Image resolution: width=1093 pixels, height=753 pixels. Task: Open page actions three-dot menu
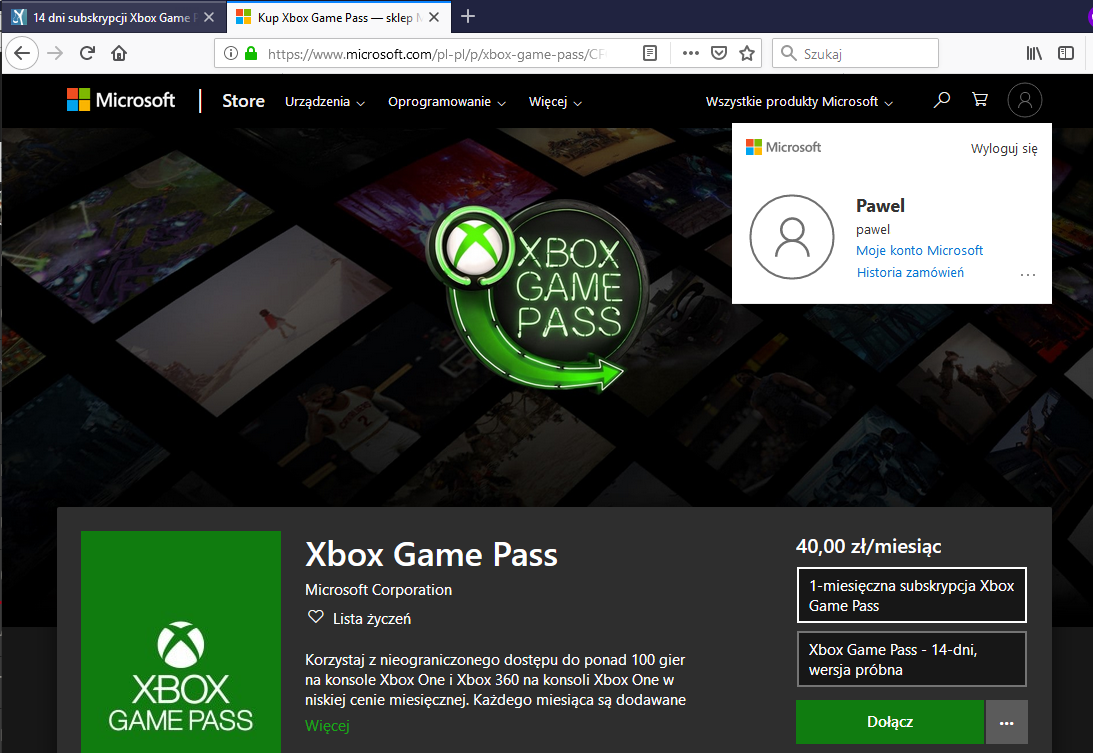[691, 53]
